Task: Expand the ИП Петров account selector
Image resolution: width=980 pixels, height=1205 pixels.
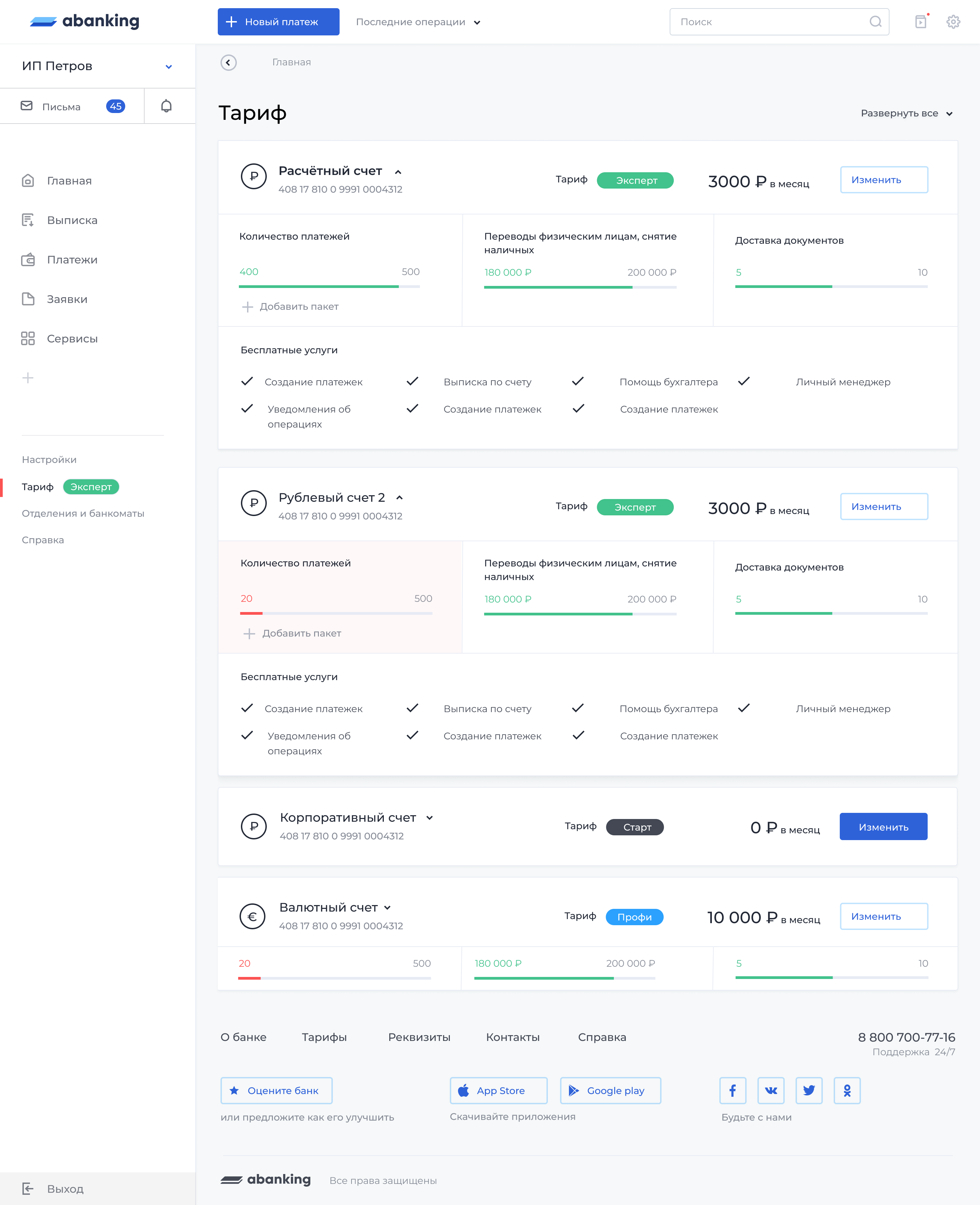Action: click(169, 67)
